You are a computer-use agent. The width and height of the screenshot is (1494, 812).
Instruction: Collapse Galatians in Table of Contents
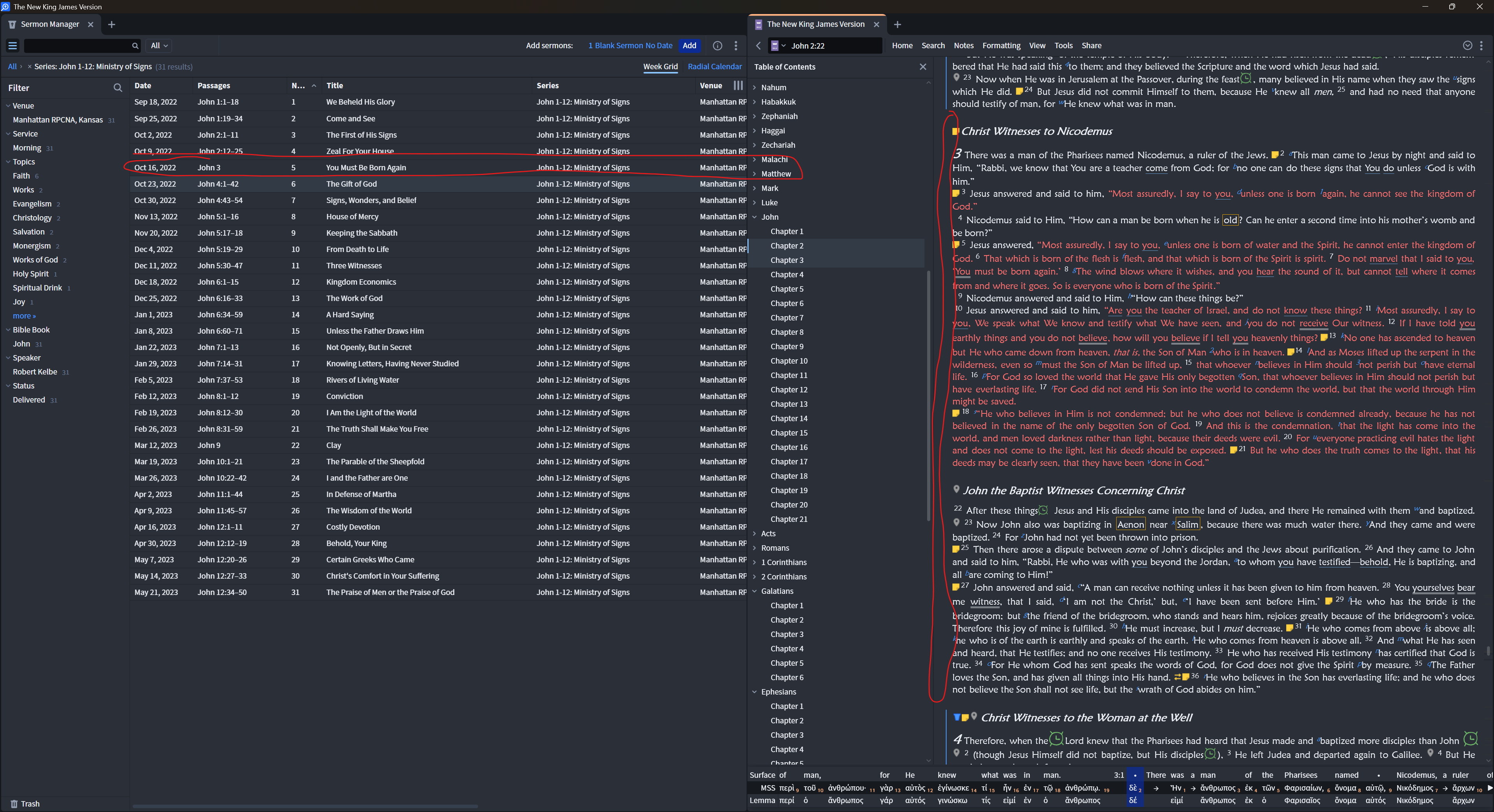tap(754, 591)
